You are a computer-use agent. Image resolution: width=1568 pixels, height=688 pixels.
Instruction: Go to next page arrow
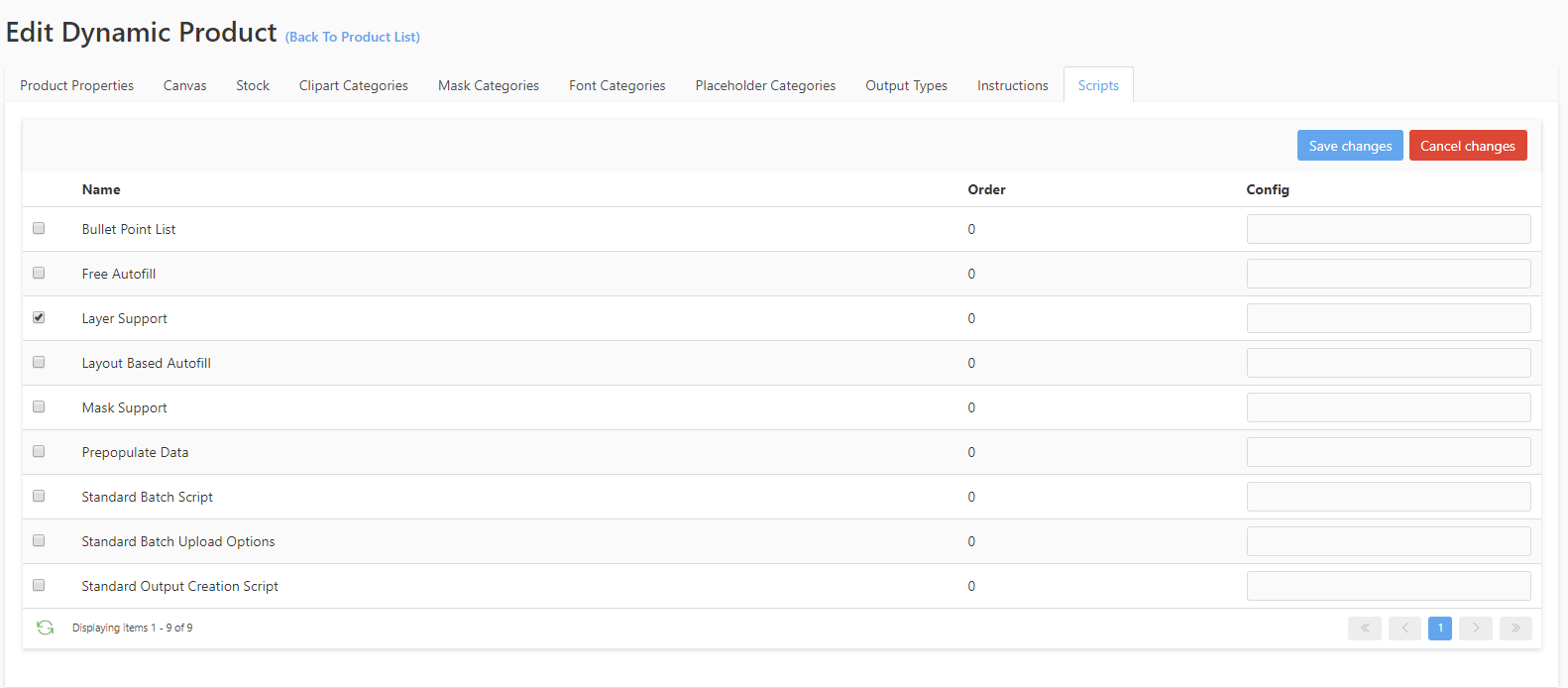click(1475, 628)
